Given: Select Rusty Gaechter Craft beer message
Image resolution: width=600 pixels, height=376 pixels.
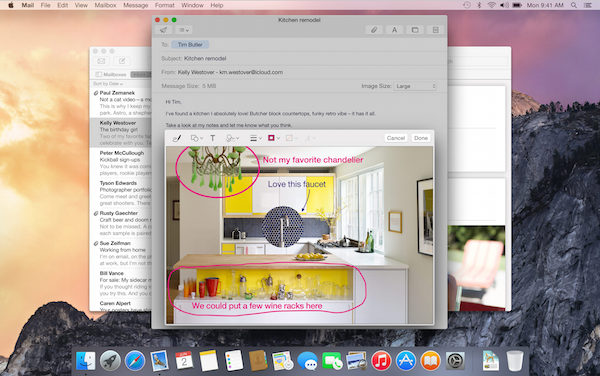Looking at the screenshot, I should point(121,223).
